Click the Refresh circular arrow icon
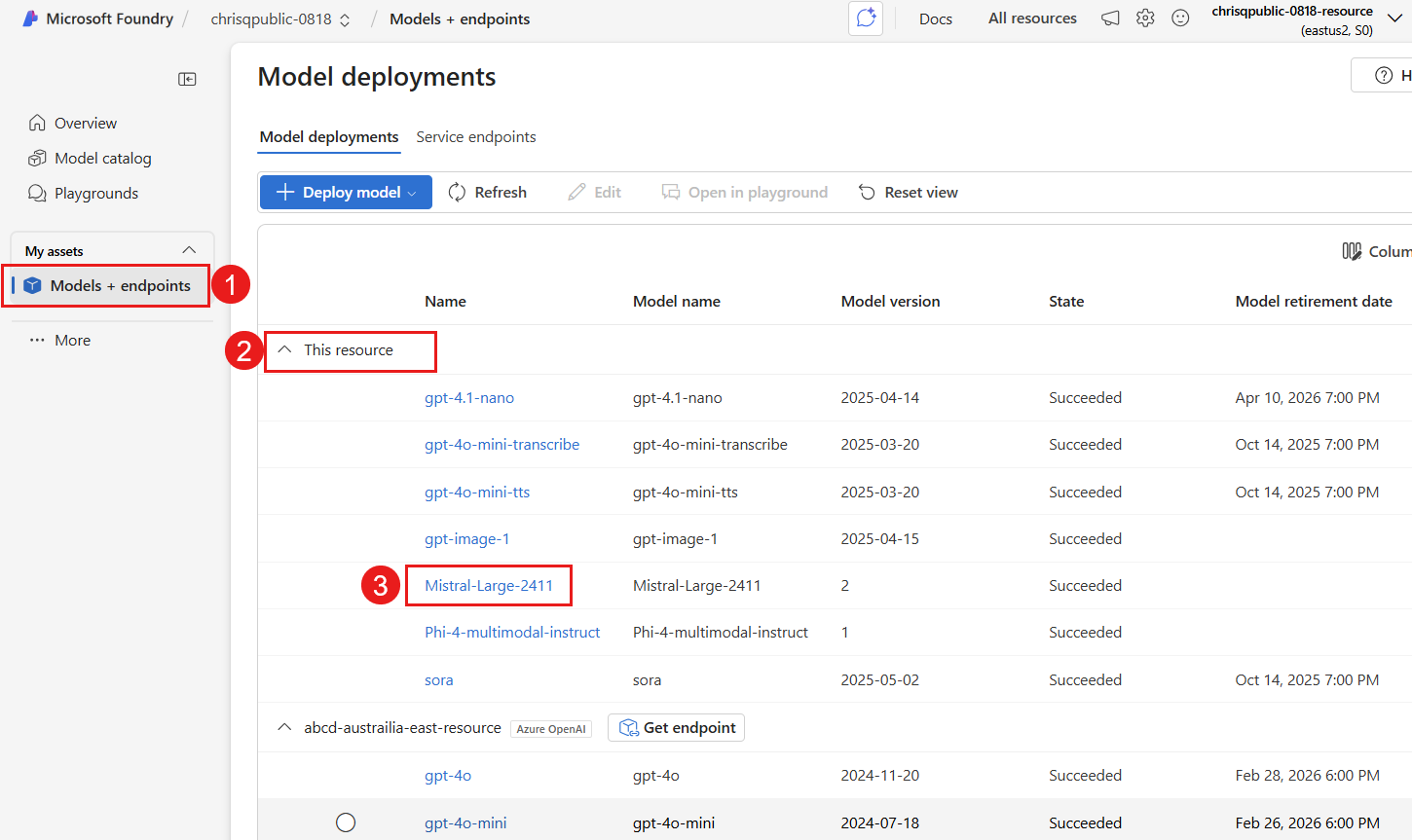Image resolution: width=1412 pixels, height=840 pixels. [x=457, y=192]
